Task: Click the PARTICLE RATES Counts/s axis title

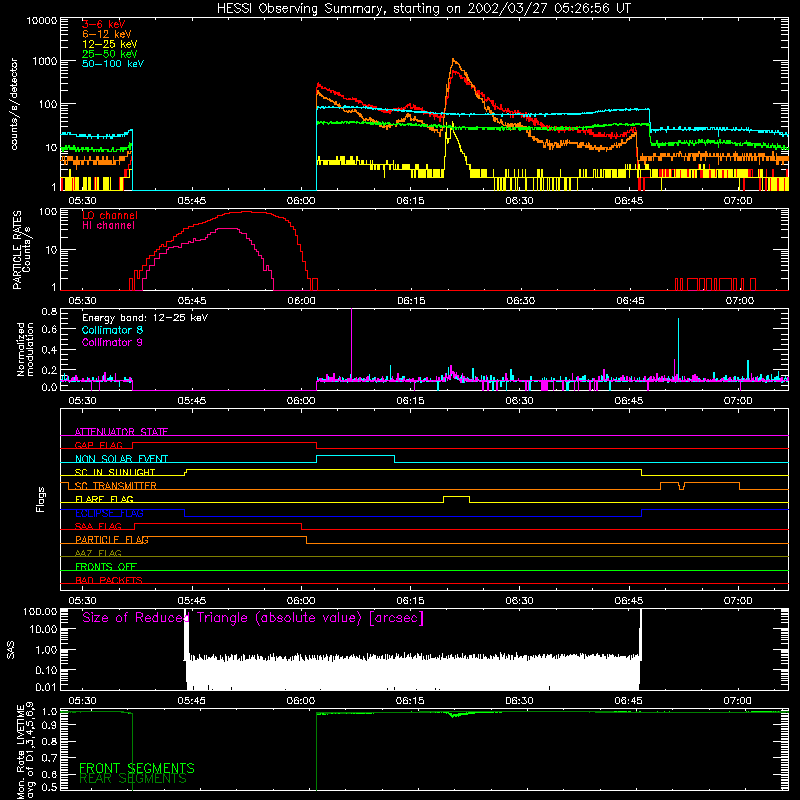Action: 21,250
